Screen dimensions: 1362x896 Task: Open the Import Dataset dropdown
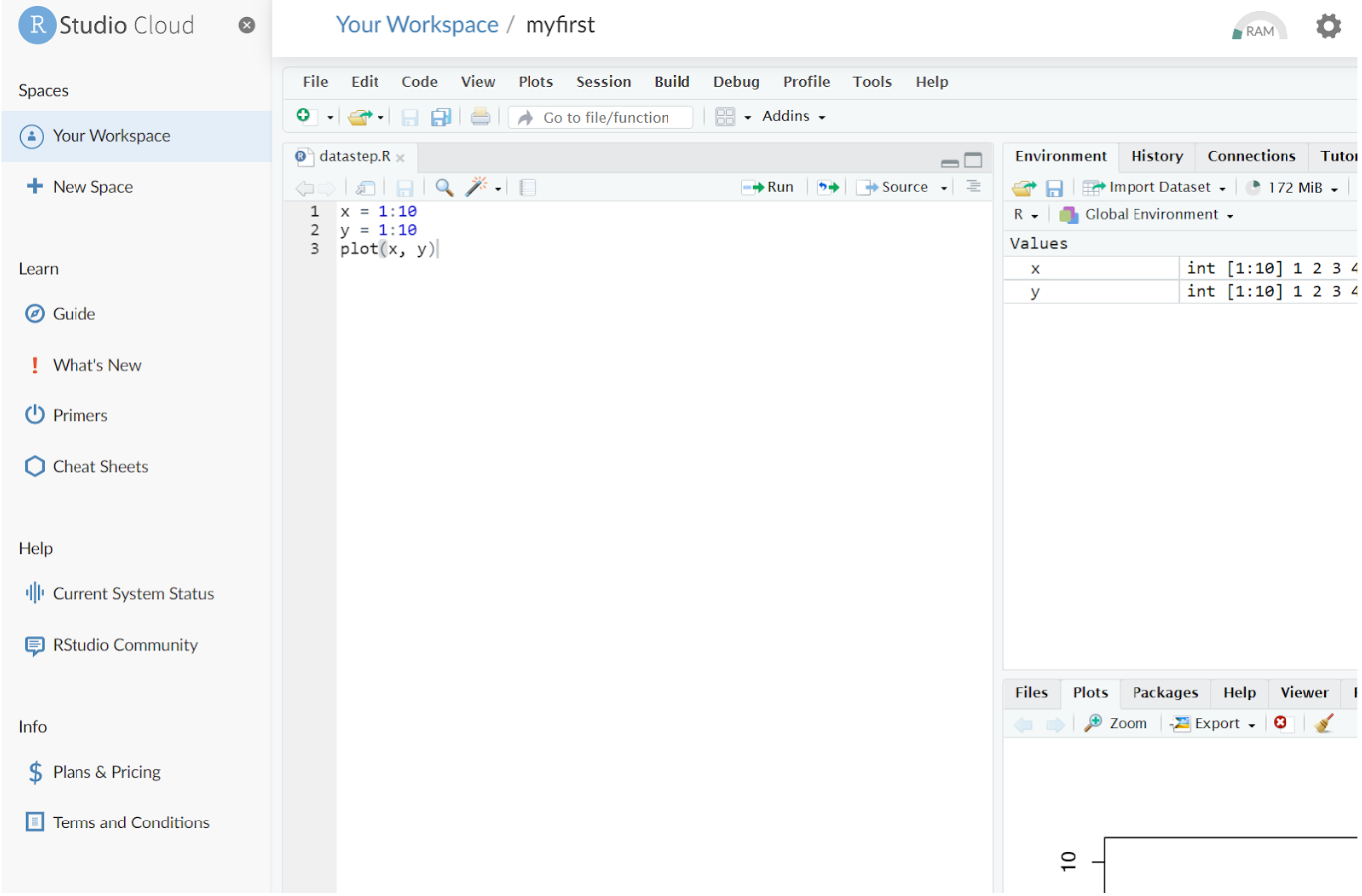tap(1154, 187)
